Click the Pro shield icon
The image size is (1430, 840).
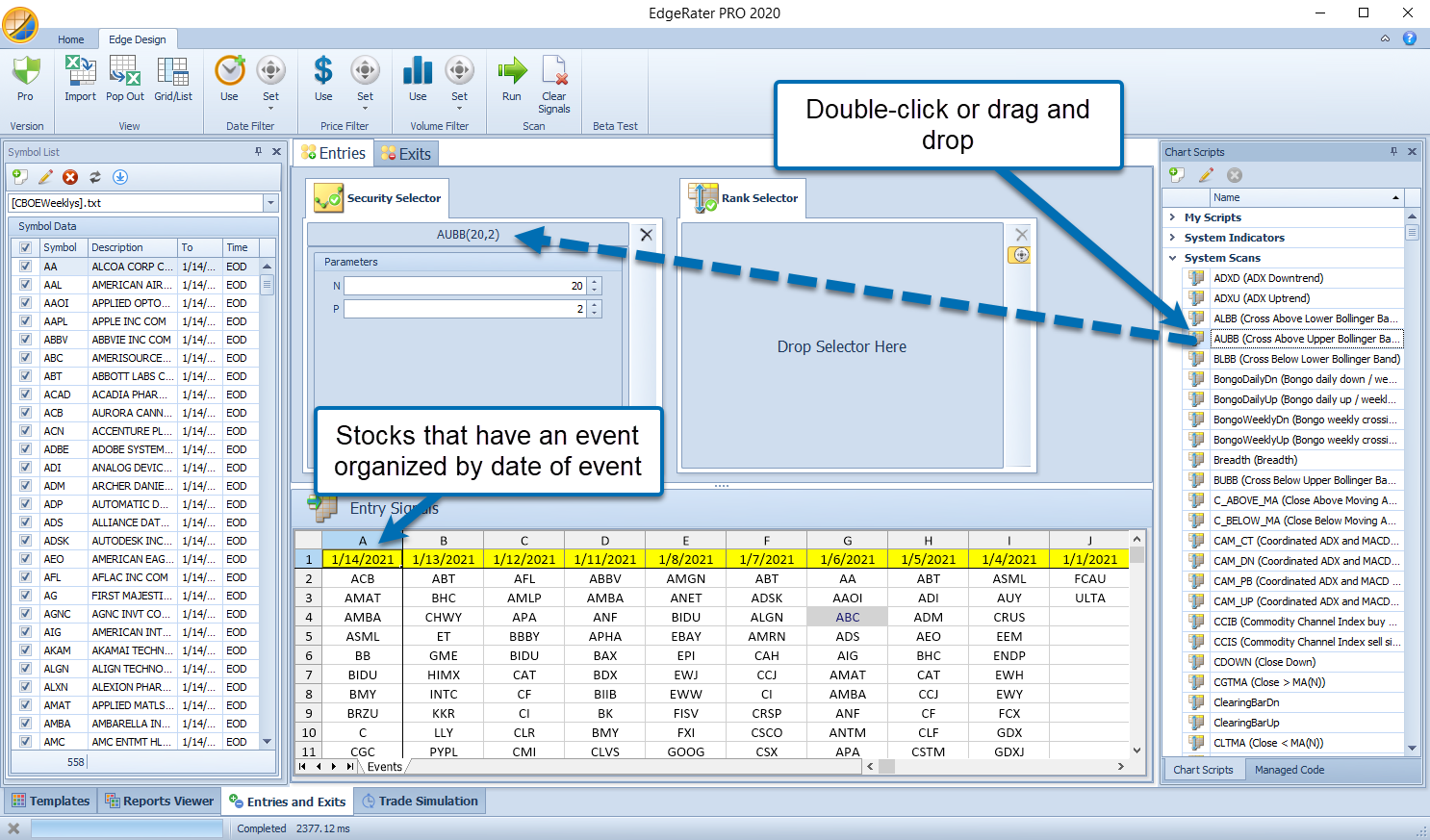pos(26,70)
